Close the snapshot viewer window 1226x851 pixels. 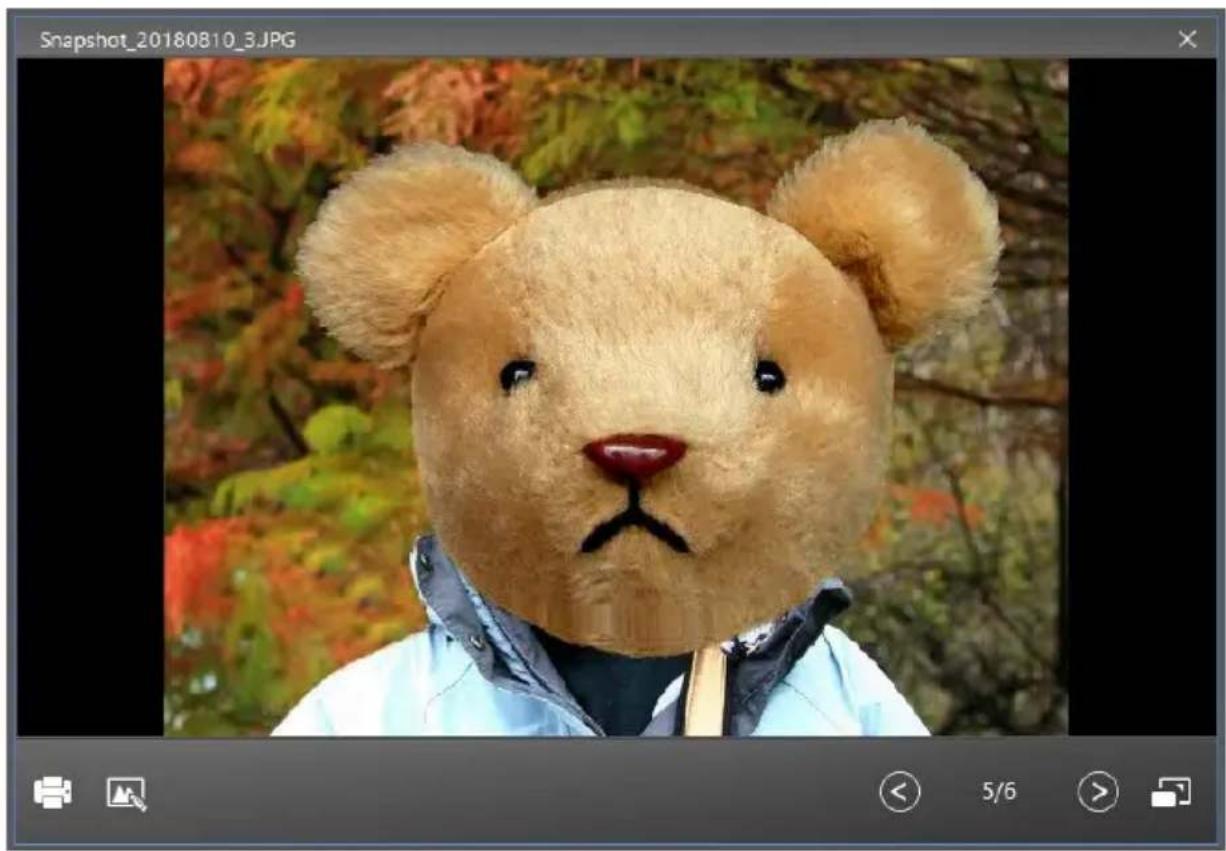point(1187,39)
